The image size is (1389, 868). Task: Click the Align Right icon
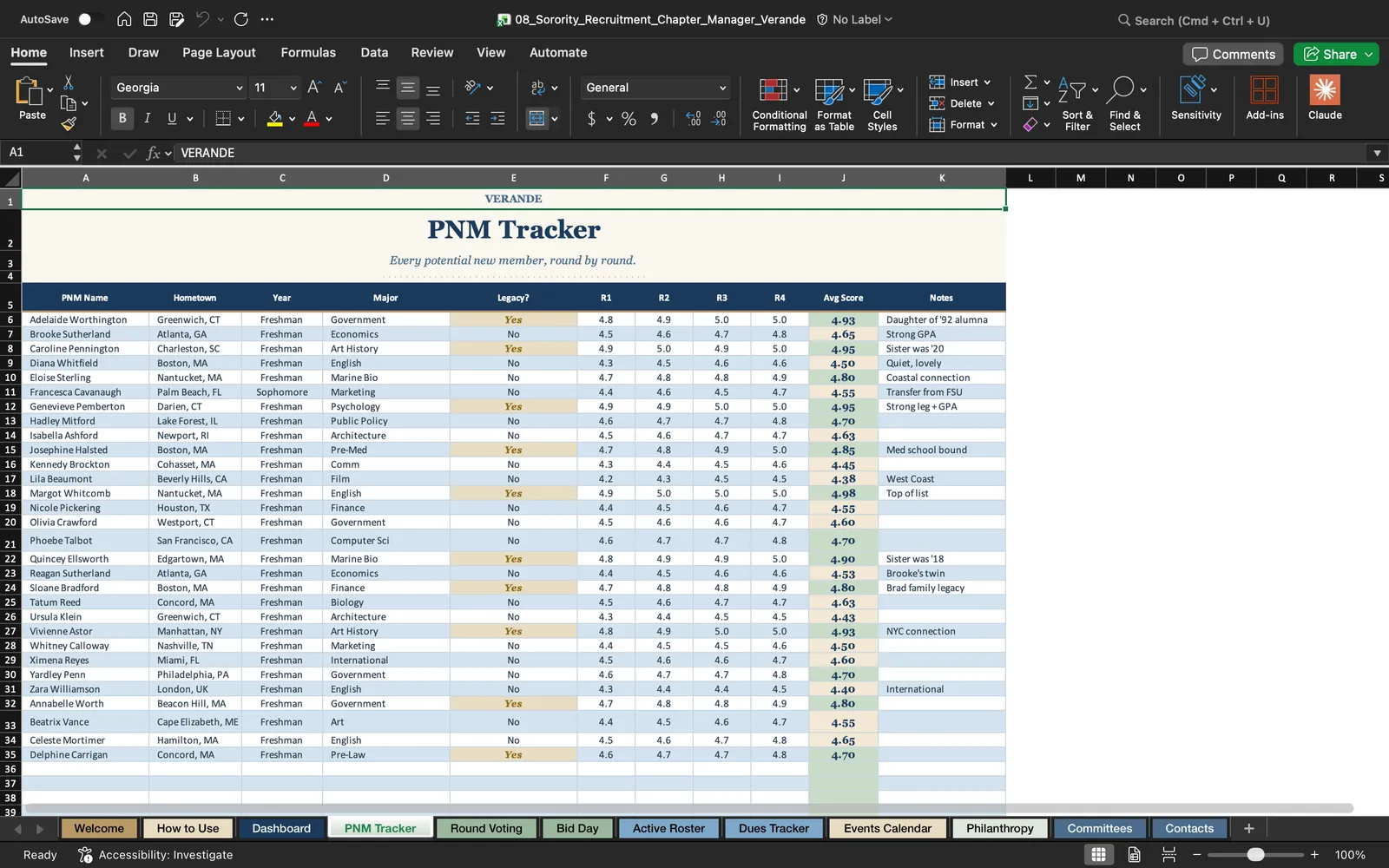click(x=432, y=118)
